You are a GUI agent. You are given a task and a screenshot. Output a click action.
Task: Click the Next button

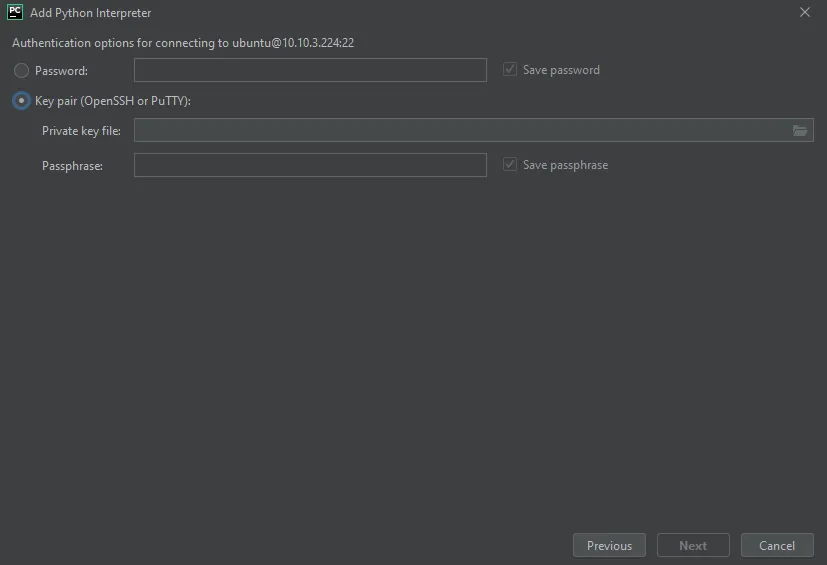coord(693,545)
